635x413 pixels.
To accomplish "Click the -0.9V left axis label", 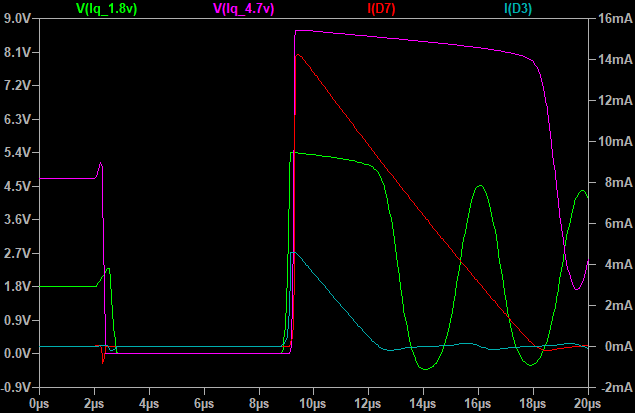I will [x=16, y=387].
